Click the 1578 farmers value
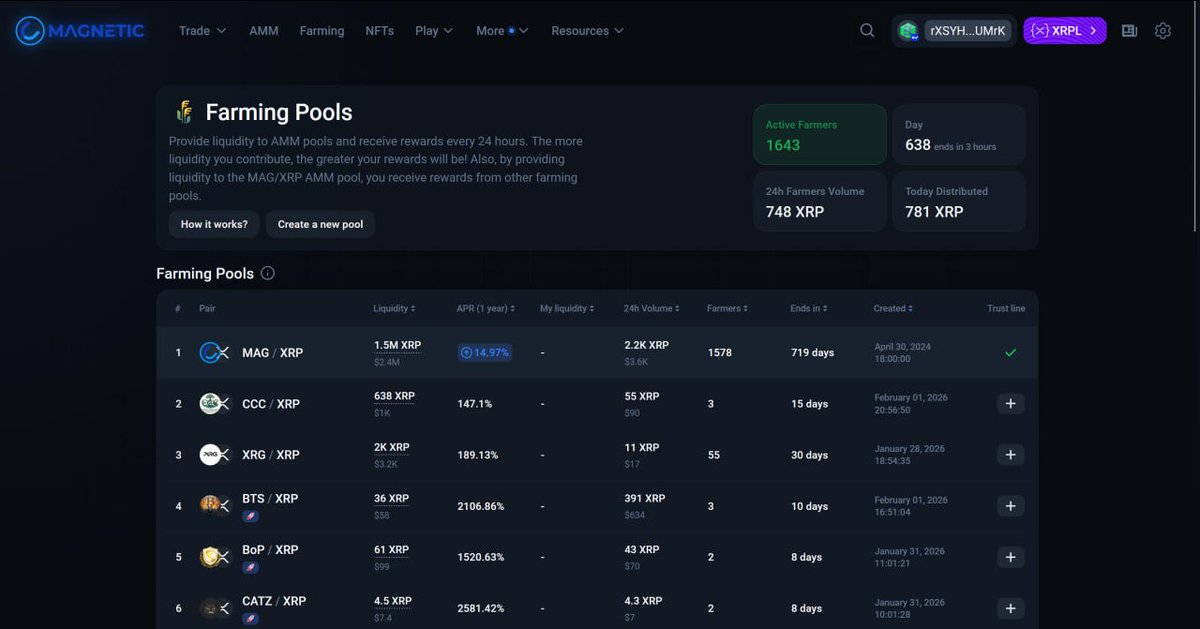This screenshot has height=629, width=1200. [x=719, y=353]
